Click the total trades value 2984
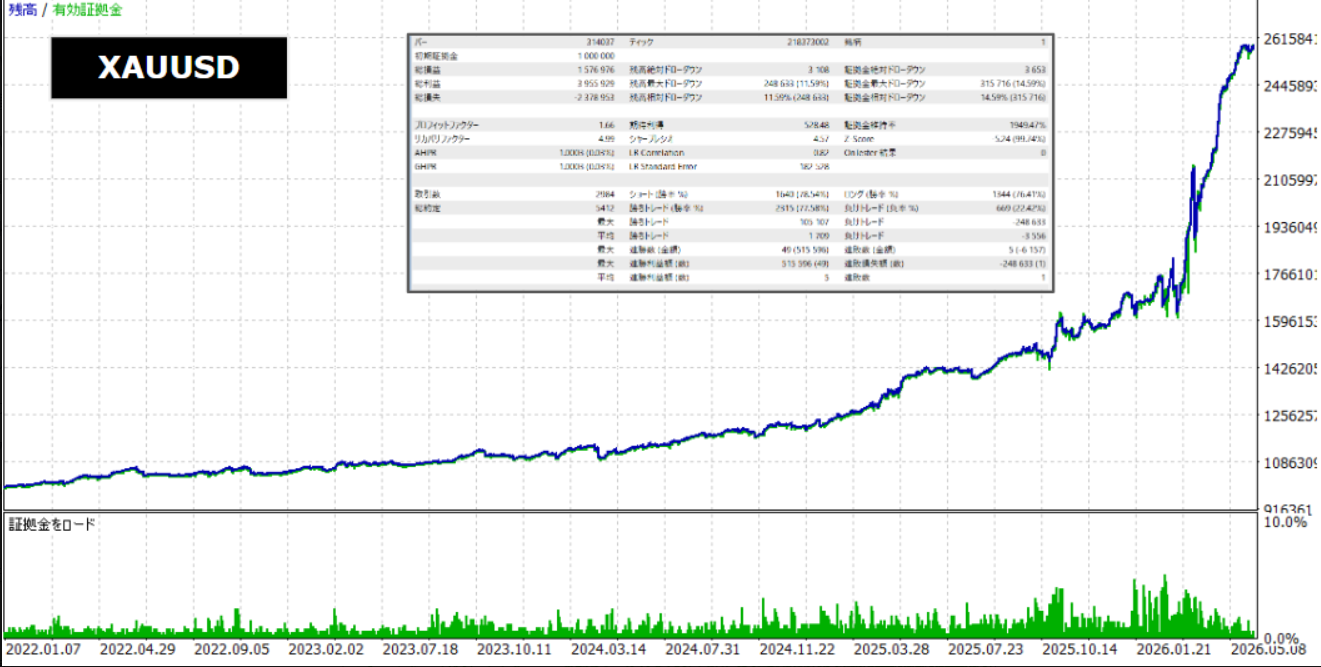Image resolution: width=1321 pixels, height=667 pixels. [606, 194]
